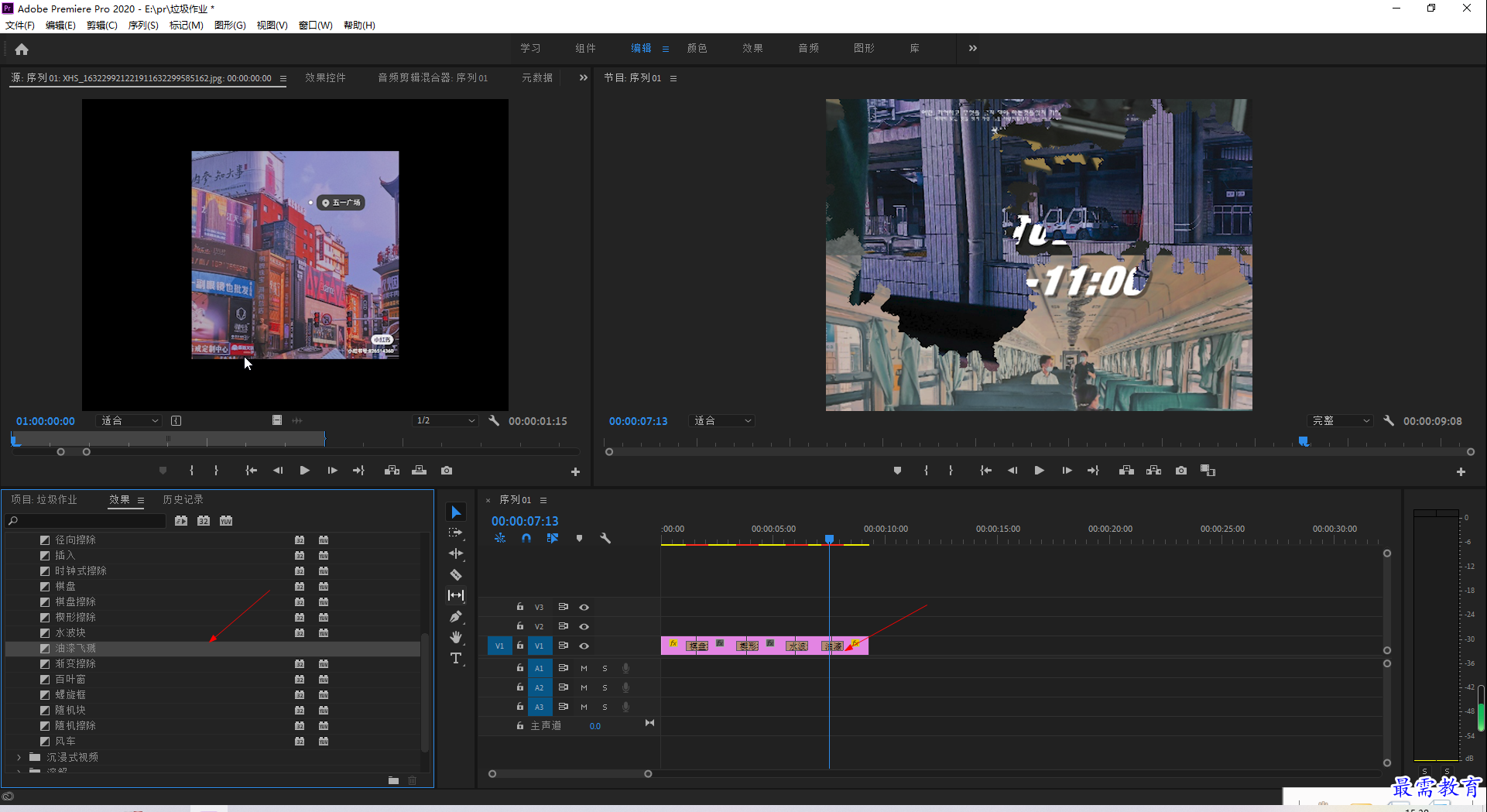The height and width of the screenshot is (812, 1487).
Task: Select the Hand tool
Action: (456, 637)
